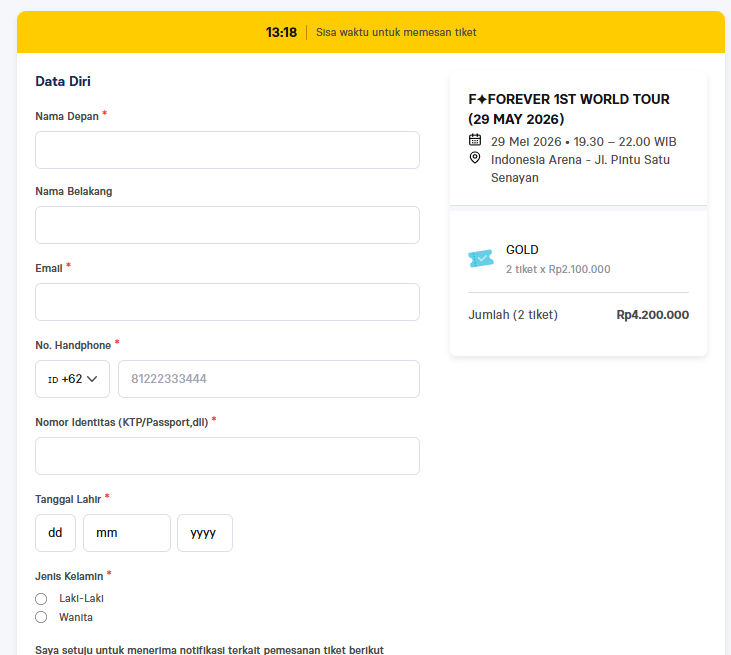Screen dimensions: 731x655
Task: Open the mm birth month dropdown
Action: [x=127, y=533]
